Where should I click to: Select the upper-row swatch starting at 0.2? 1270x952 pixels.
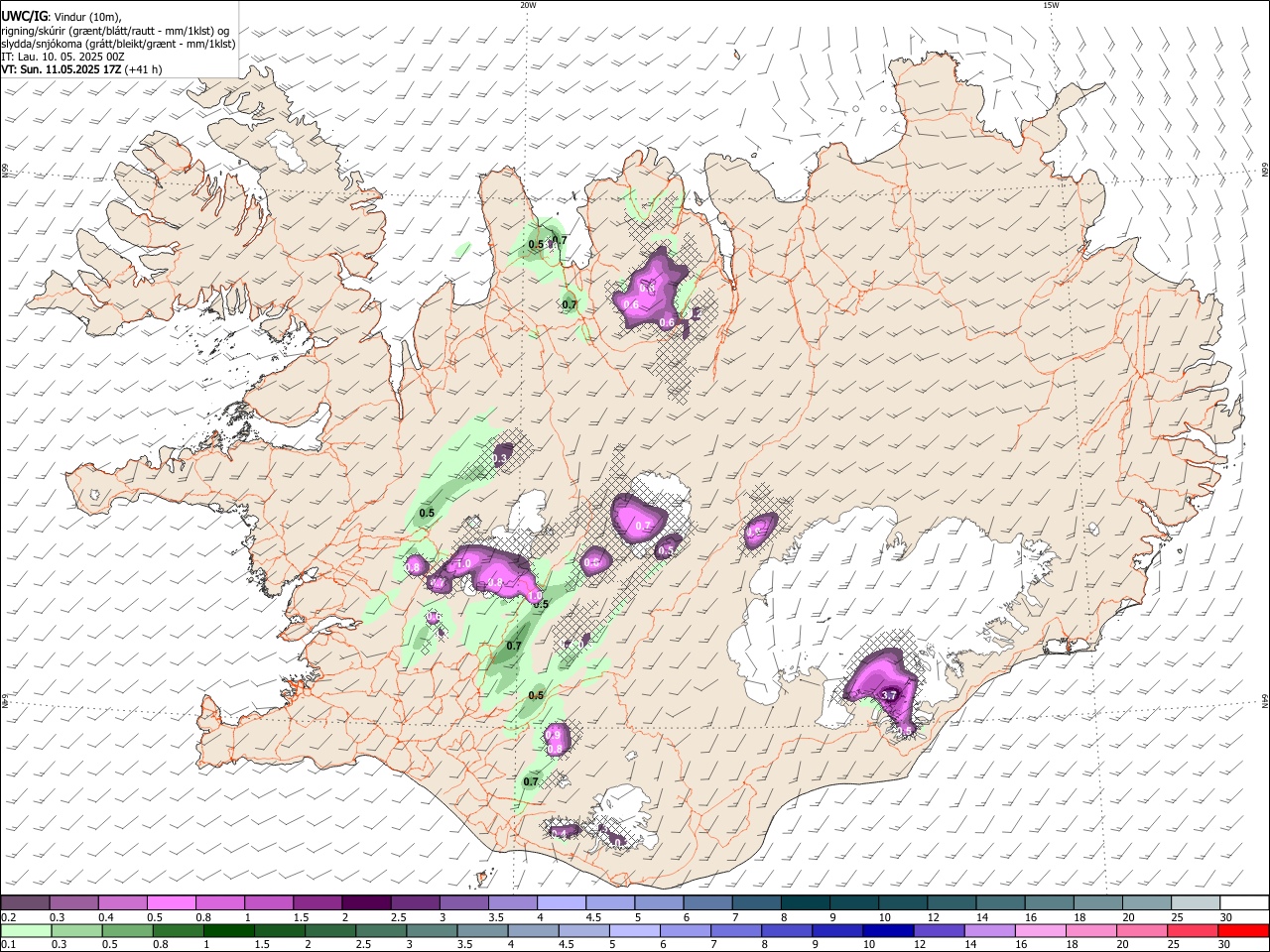click(x=25, y=903)
